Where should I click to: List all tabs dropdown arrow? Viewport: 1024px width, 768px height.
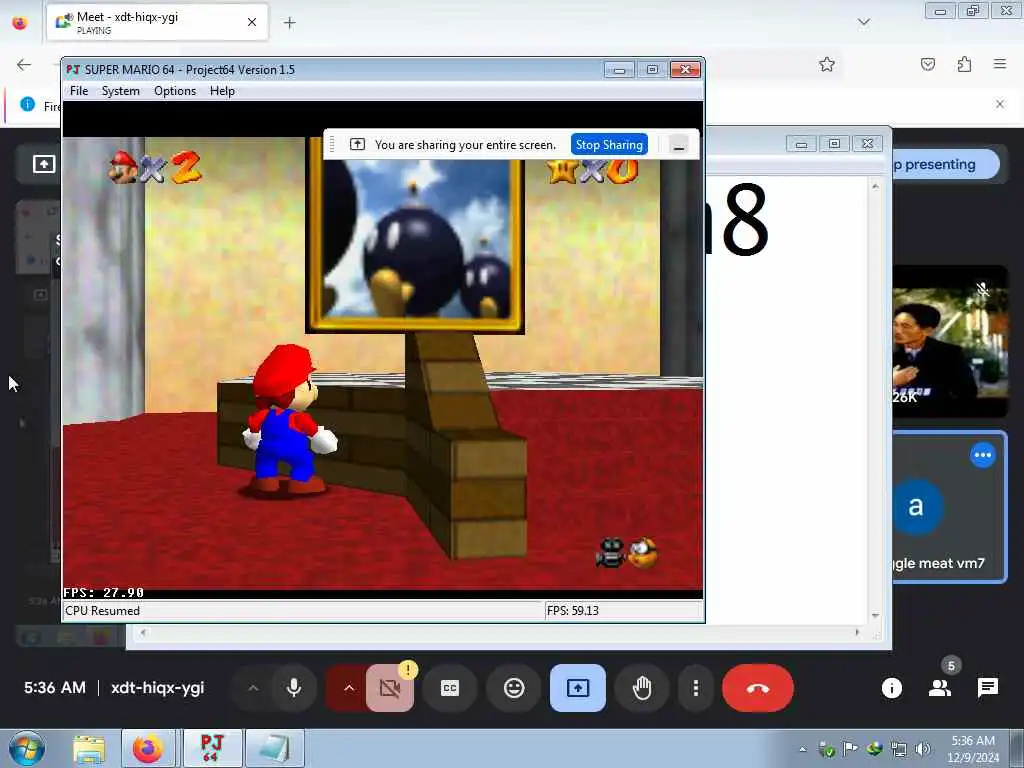pyautogui.click(x=863, y=23)
